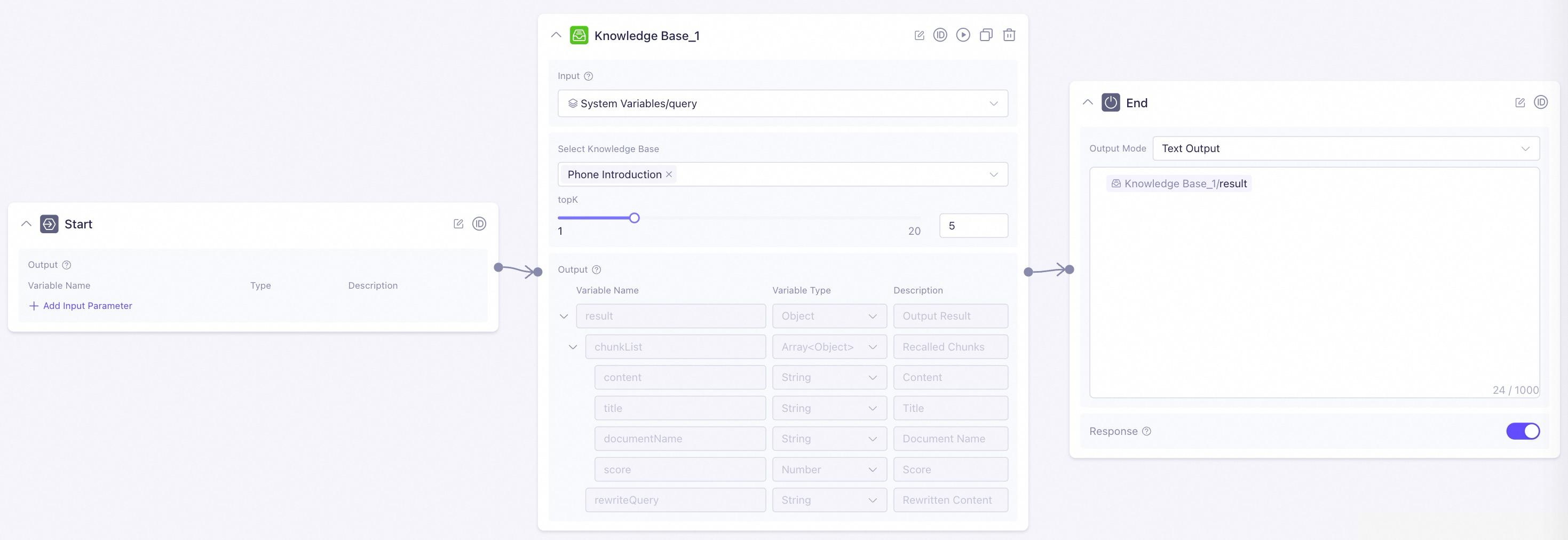Click Add Input Parameter
This screenshot has width=1568, height=540.
[x=81, y=306]
